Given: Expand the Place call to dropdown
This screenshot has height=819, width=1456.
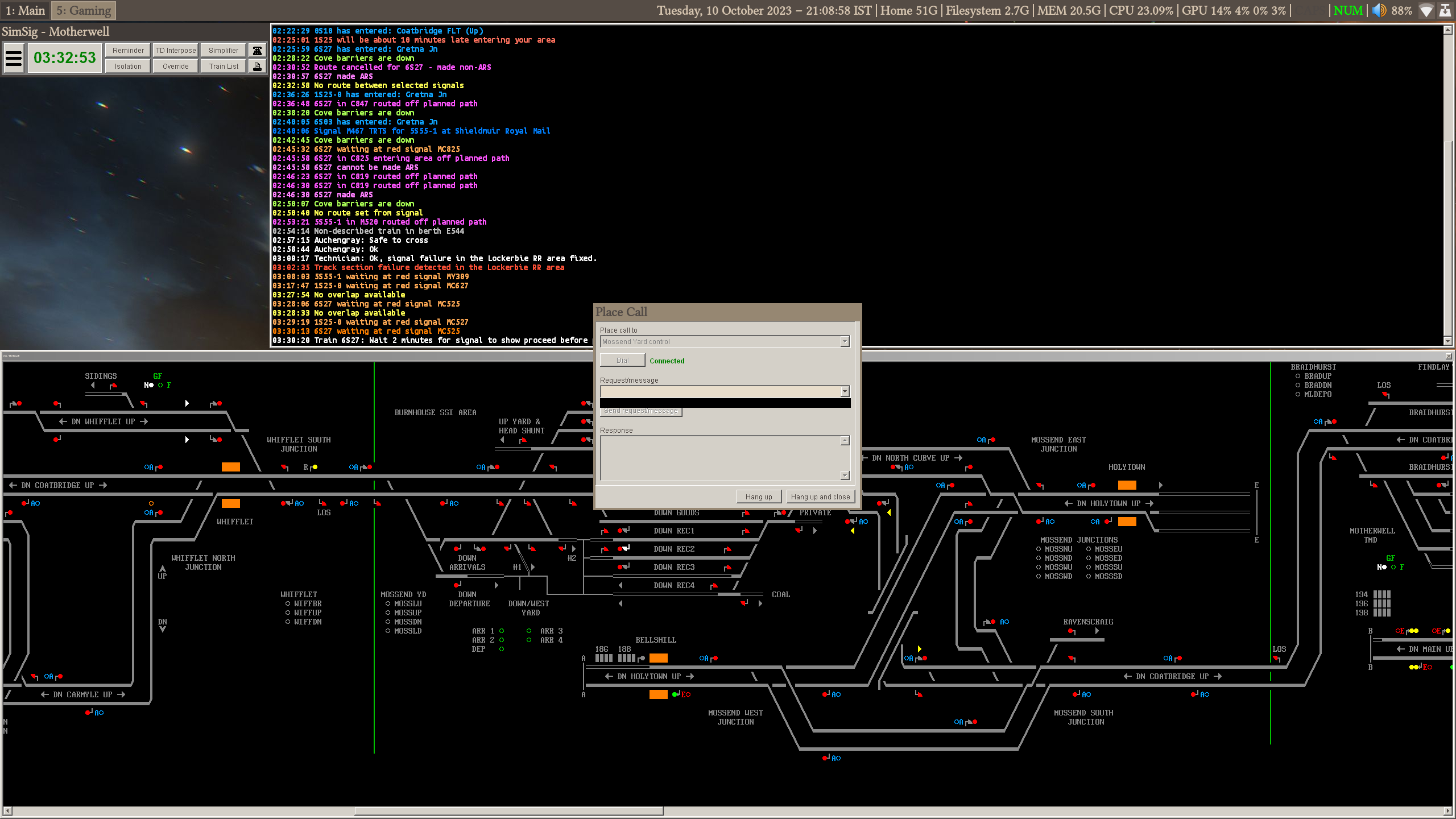Looking at the screenshot, I should click(x=845, y=341).
